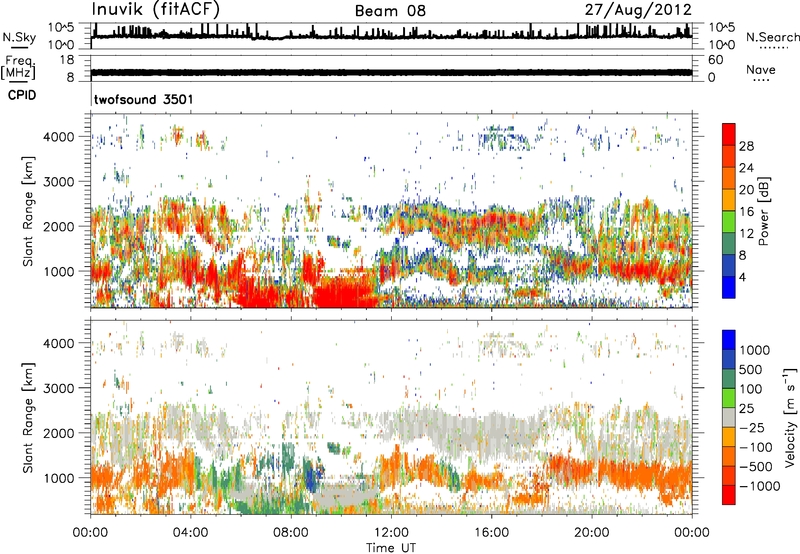
Task: Click the '1000' tick on velocity colorbar
Action: click(755, 350)
